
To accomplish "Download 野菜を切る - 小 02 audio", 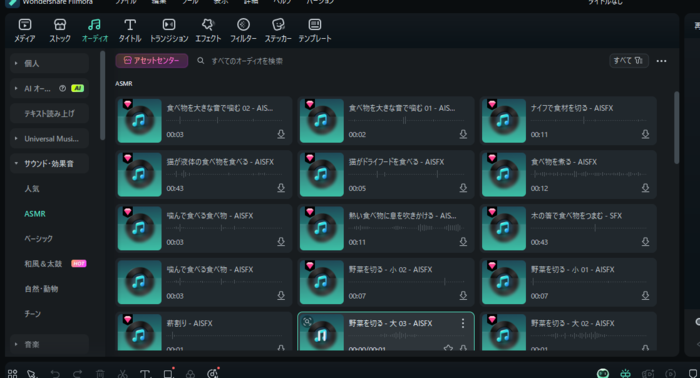I will [463, 295].
